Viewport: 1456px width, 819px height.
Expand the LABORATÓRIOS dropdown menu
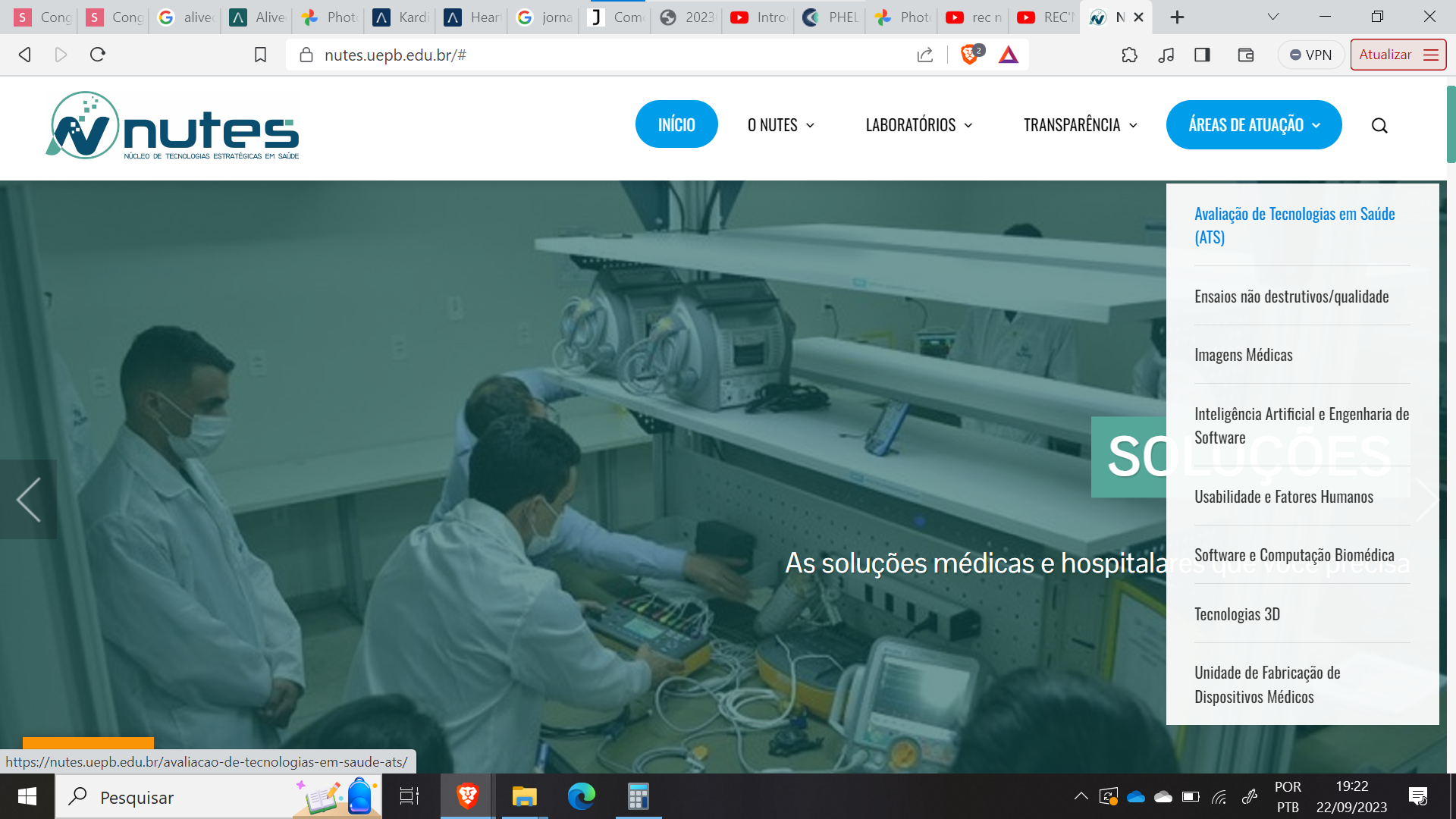click(918, 125)
